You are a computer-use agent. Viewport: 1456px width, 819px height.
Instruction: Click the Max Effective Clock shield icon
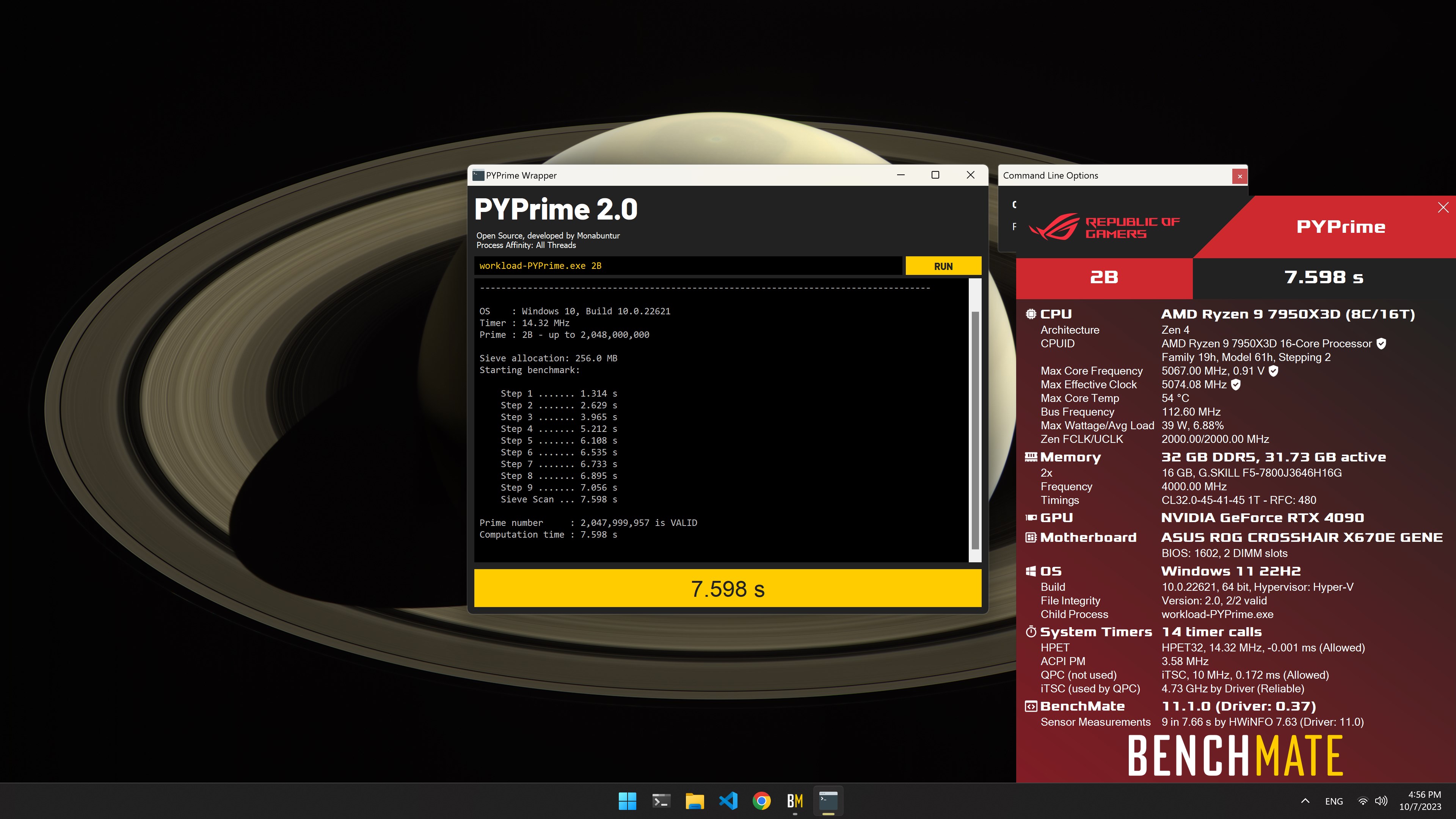click(1236, 384)
